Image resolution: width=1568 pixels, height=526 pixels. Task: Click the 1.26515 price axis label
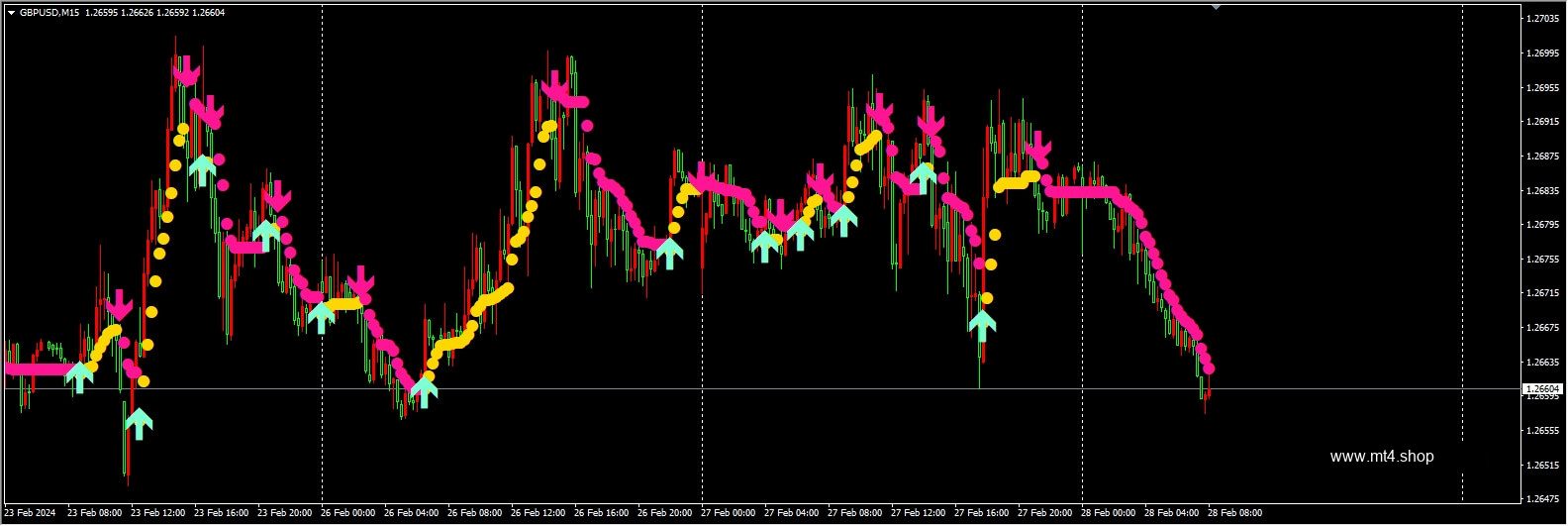click(x=1543, y=466)
